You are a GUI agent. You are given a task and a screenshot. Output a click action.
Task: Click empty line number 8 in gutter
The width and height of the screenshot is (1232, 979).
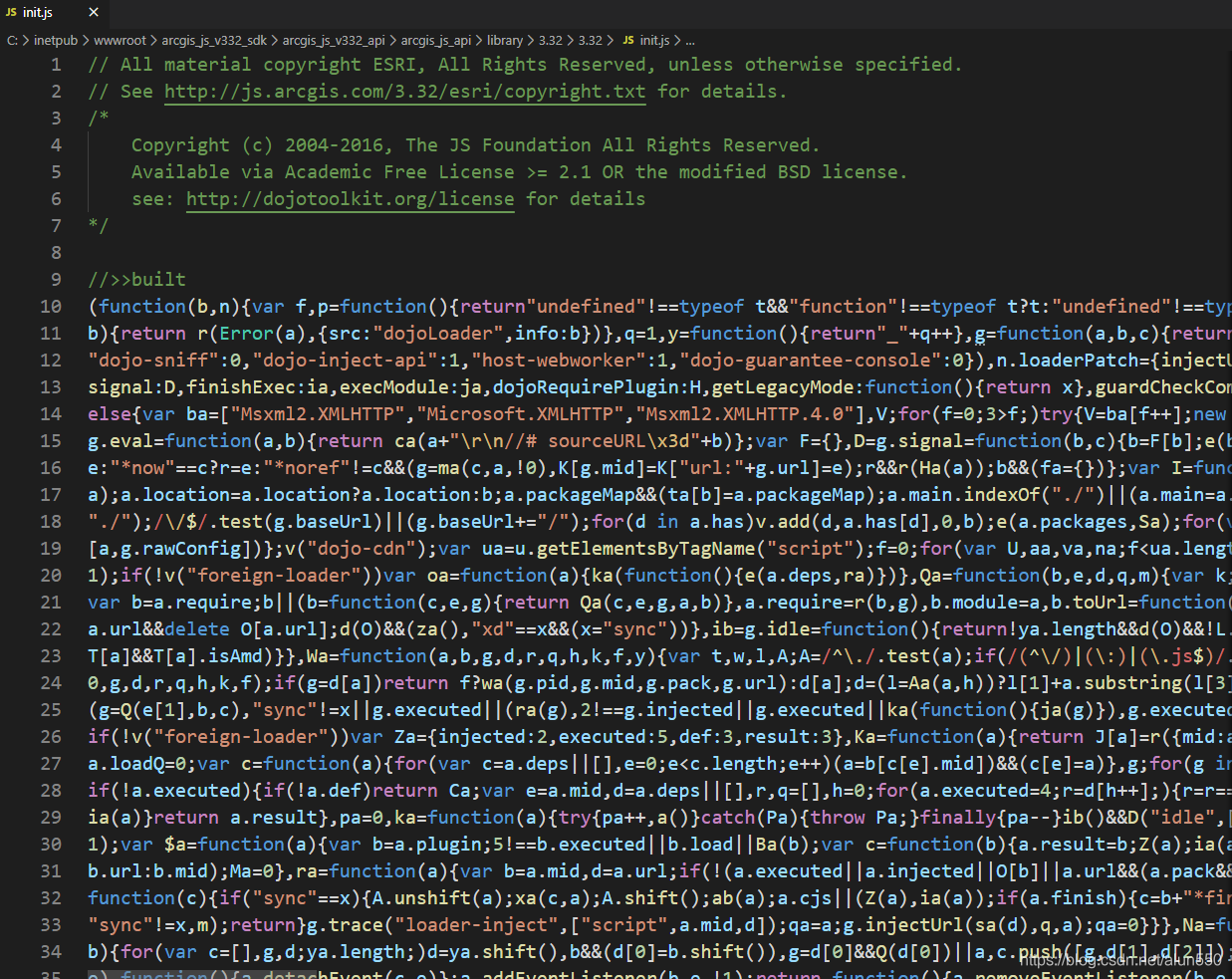point(56,253)
